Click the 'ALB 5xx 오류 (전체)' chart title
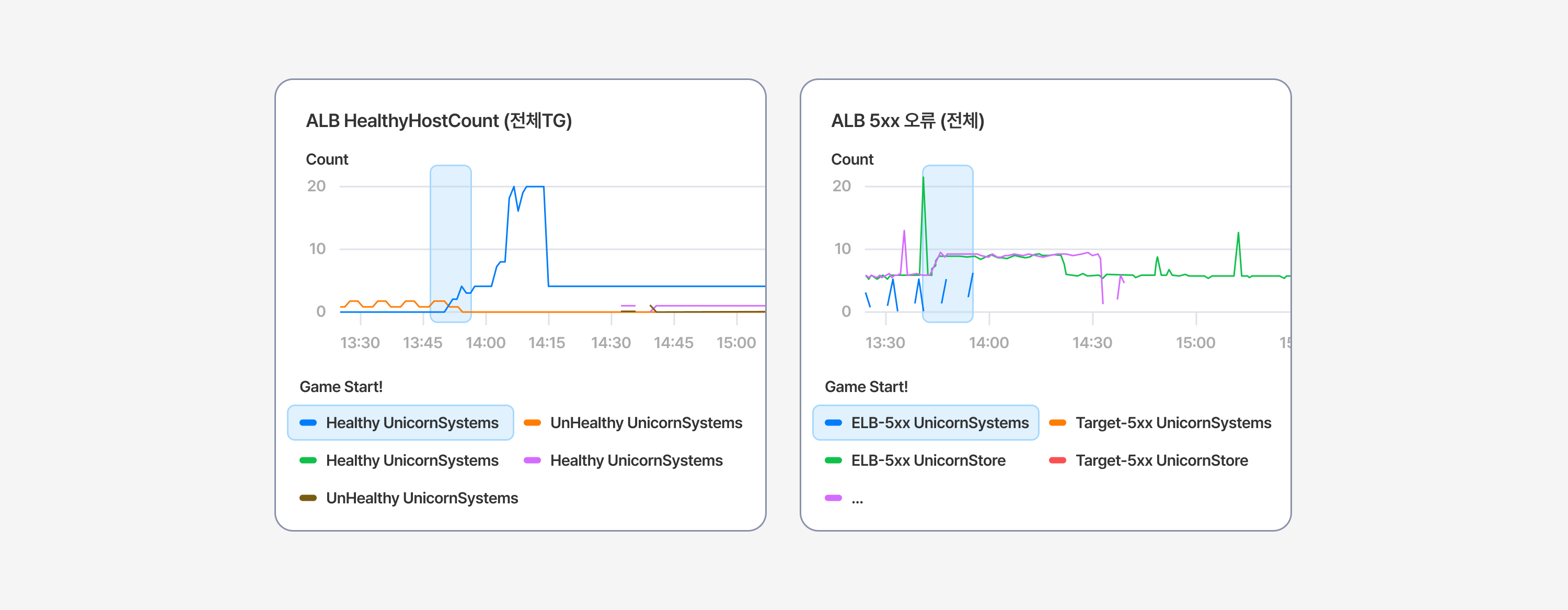This screenshot has width=1568, height=610. point(907,121)
